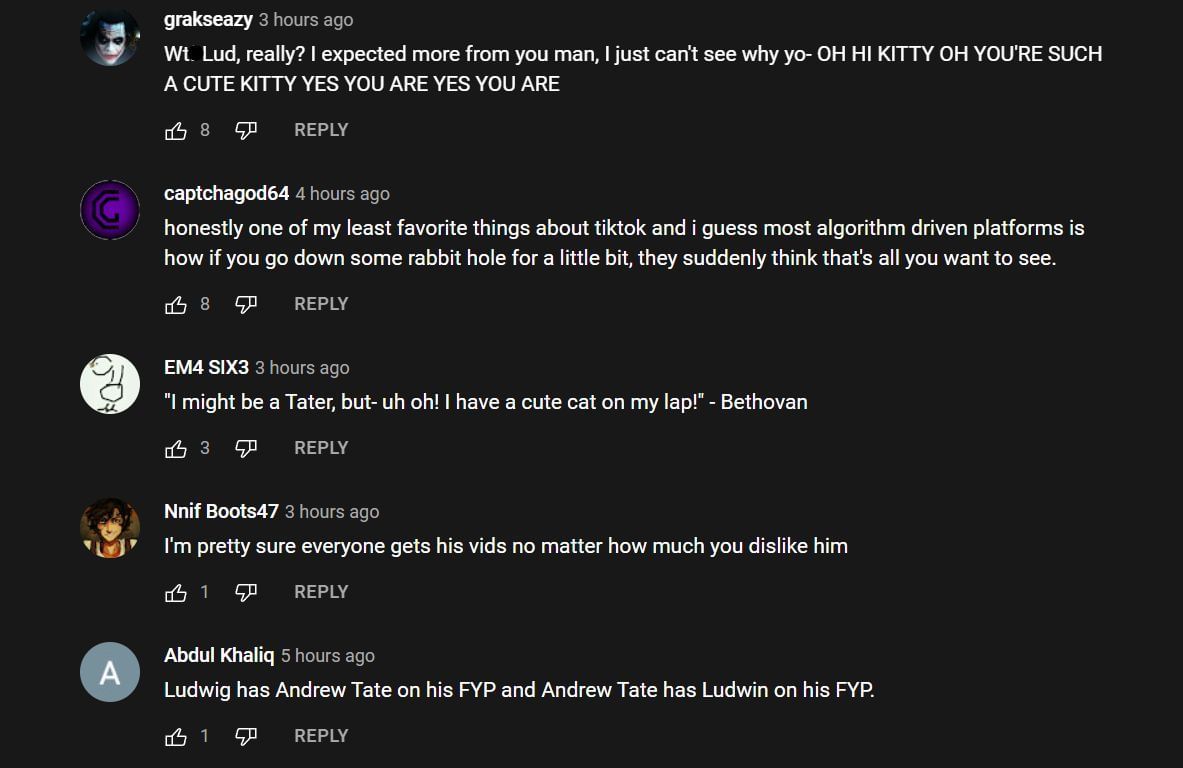The width and height of the screenshot is (1183, 768).
Task: Dislike captchagod64's comment
Action: (x=246, y=304)
